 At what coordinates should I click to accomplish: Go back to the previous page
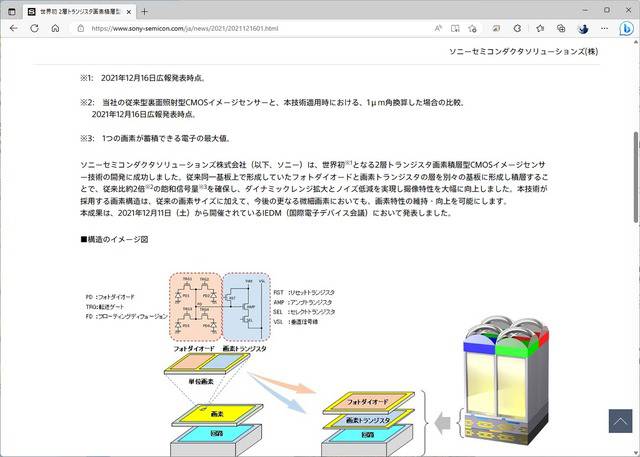click(13, 28)
